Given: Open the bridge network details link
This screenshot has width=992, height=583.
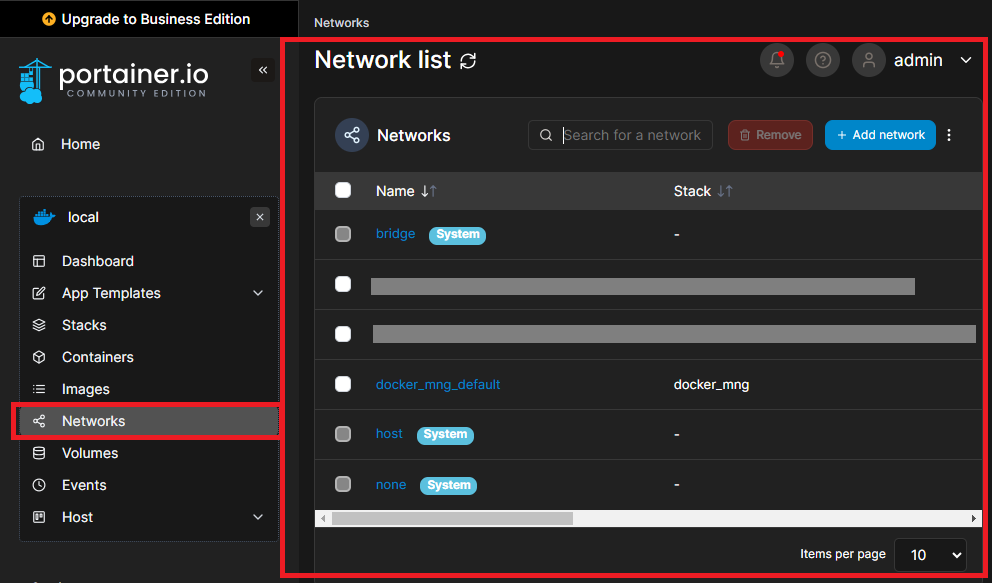Looking at the screenshot, I should (x=395, y=233).
